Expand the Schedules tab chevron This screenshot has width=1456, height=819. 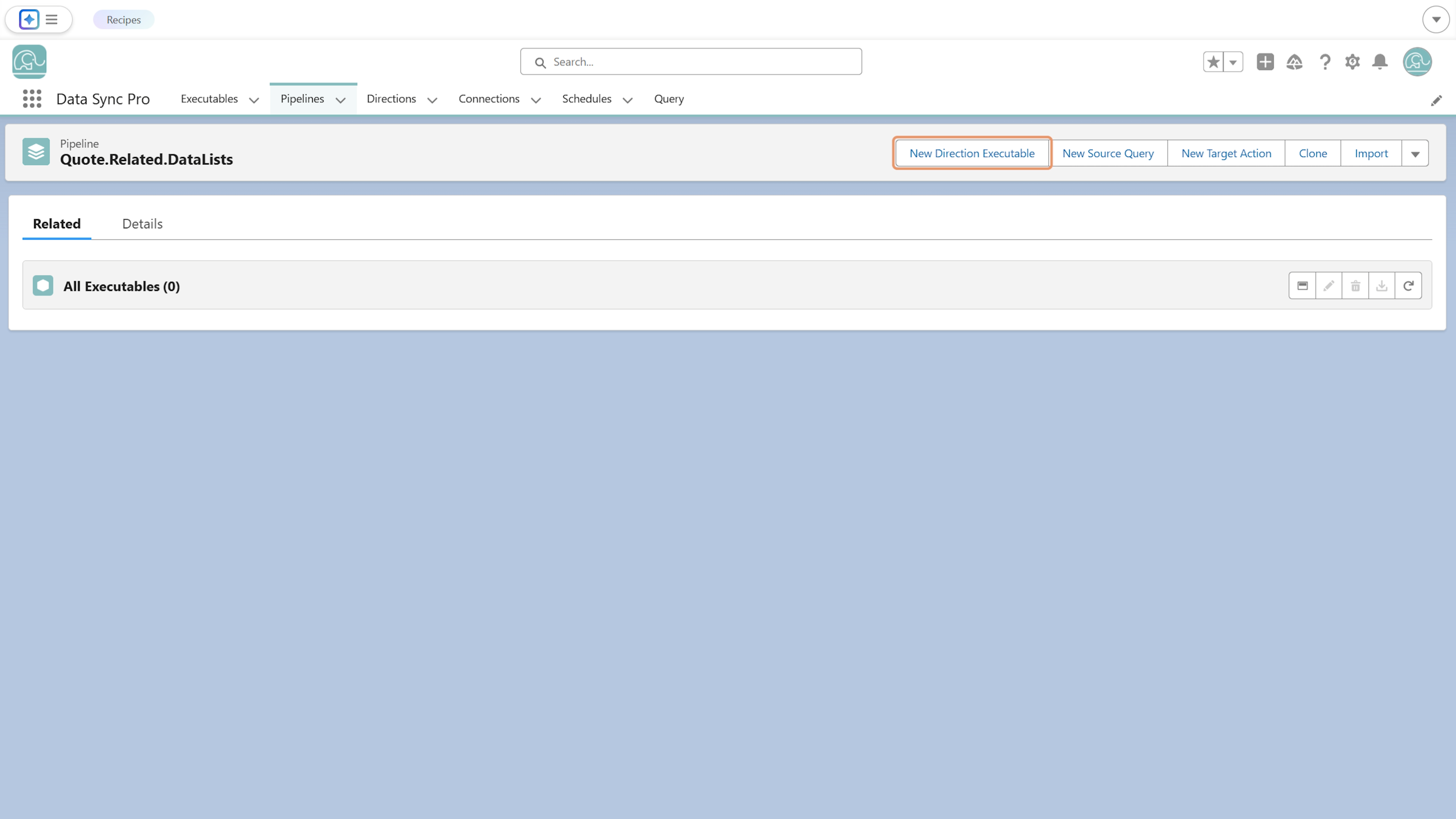[628, 100]
